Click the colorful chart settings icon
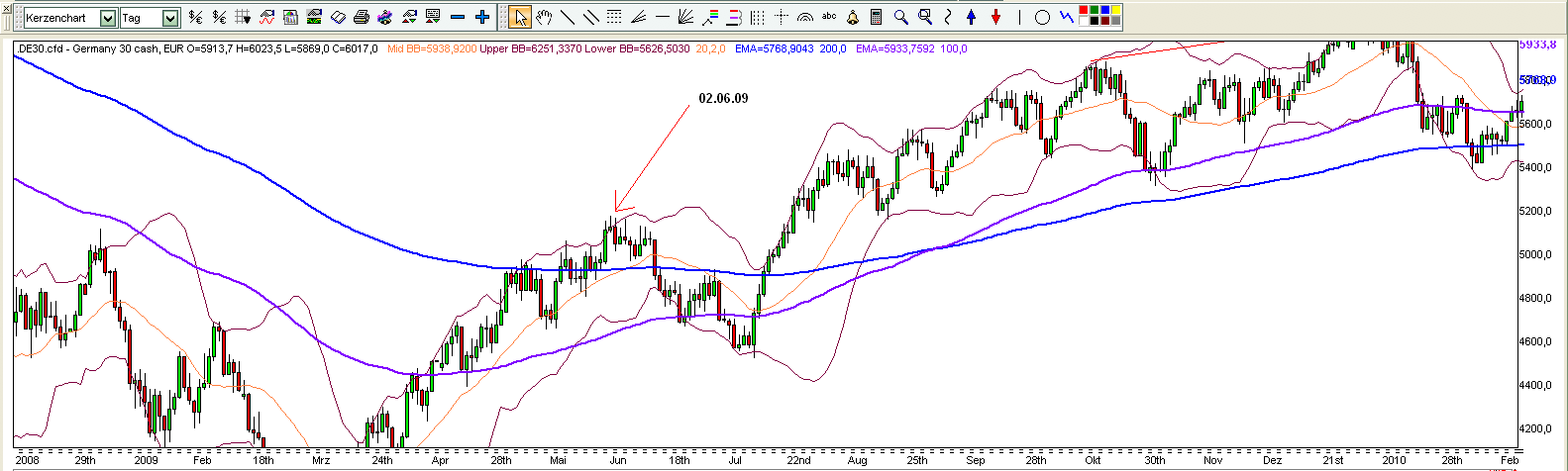This screenshot has width=1568, height=471. (384, 17)
